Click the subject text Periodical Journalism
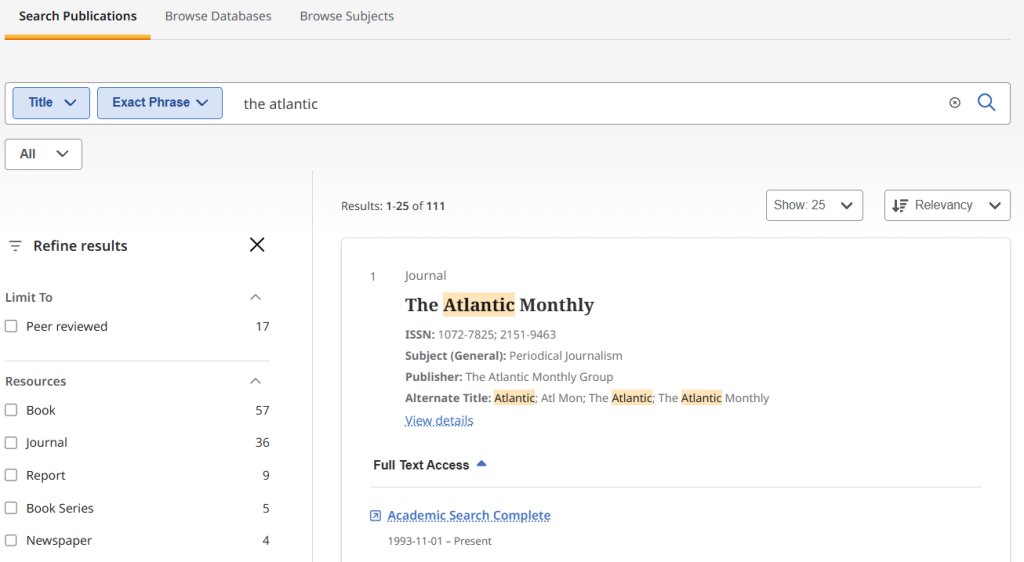This screenshot has height=562, width=1024. pyautogui.click(x=566, y=356)
